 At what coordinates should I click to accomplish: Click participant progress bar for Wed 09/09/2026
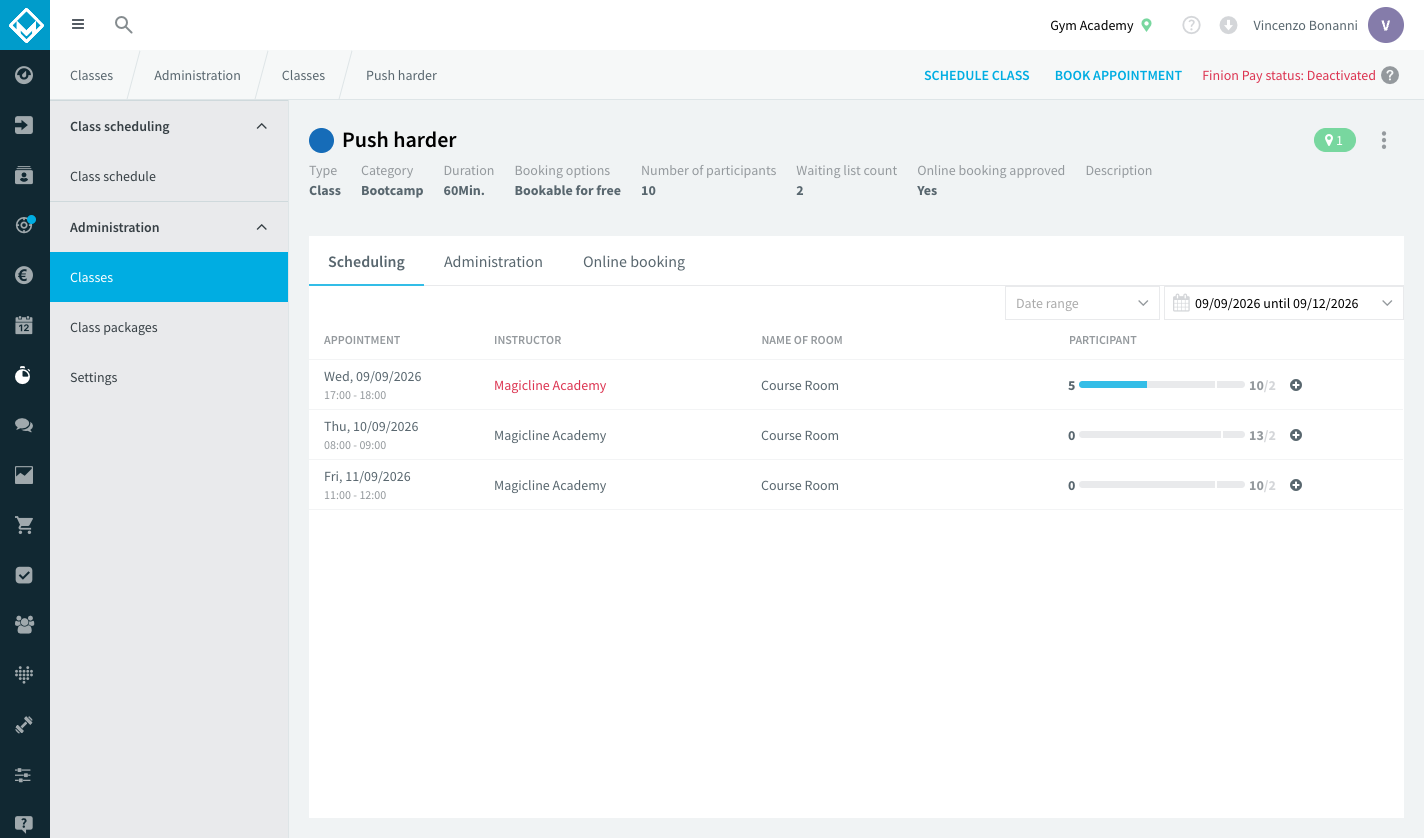[x=1162, y=385]
